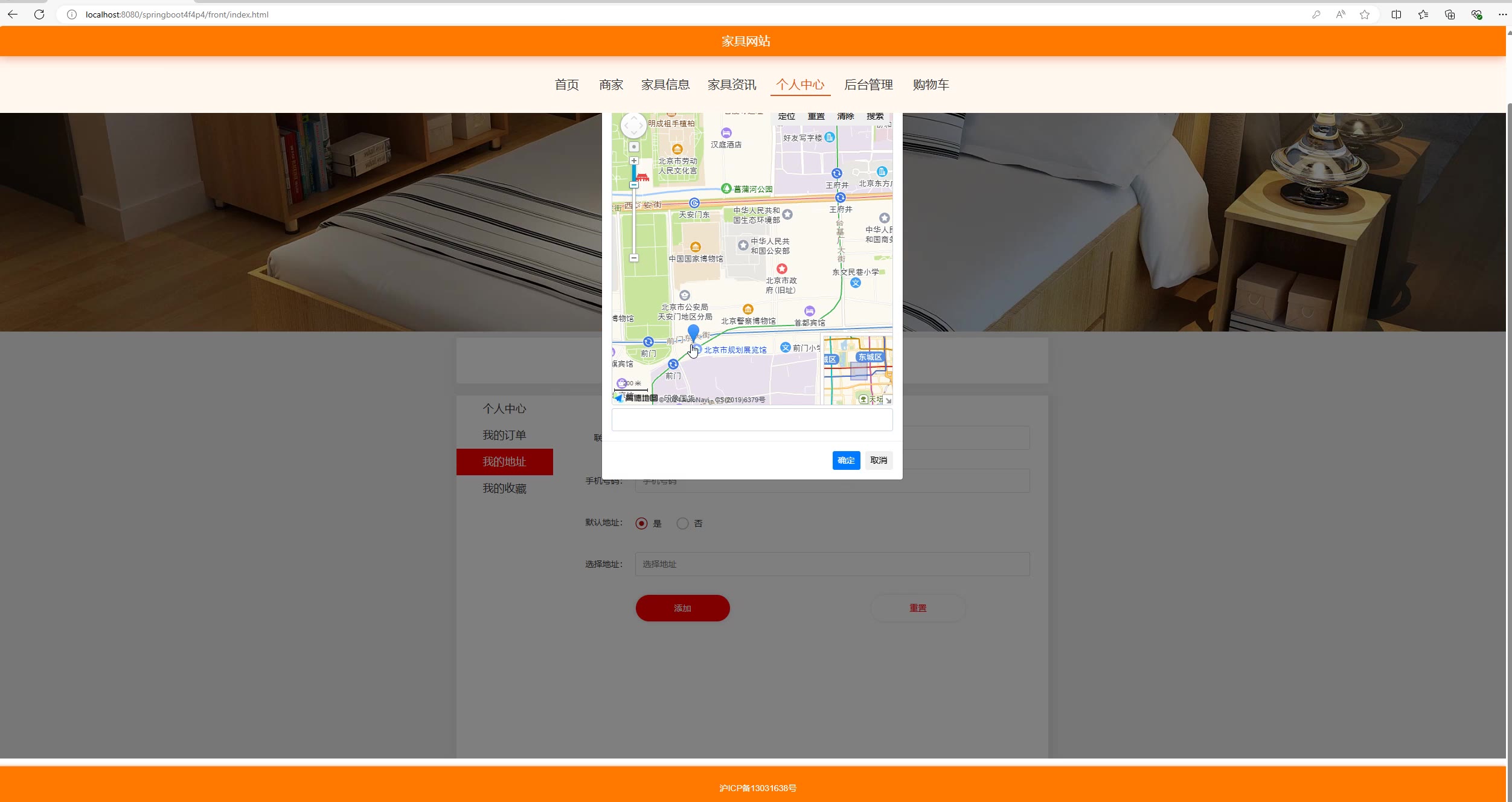
Task: Click the 好友写字楼 building icon
Action: pyautogui.click(x=830, y=138)
